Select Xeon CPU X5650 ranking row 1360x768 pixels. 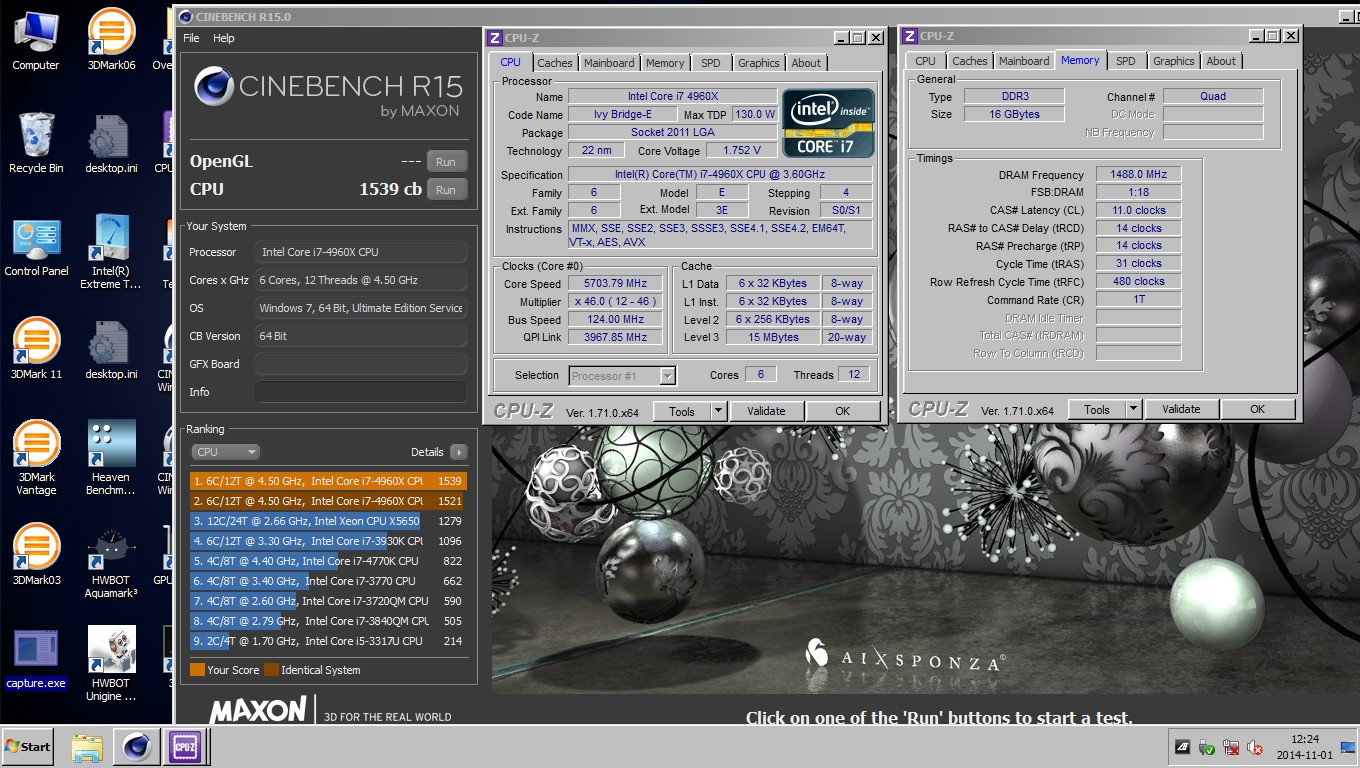(x=328, y=521)
